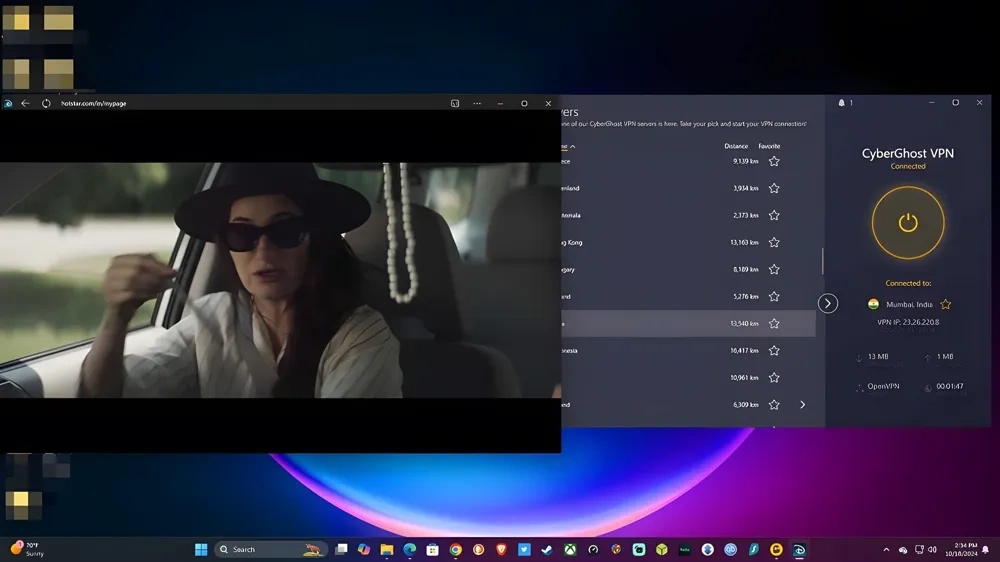Click the 1 MB upload statistic
The image size is (1000, 562).
click(x=945, y=357)
